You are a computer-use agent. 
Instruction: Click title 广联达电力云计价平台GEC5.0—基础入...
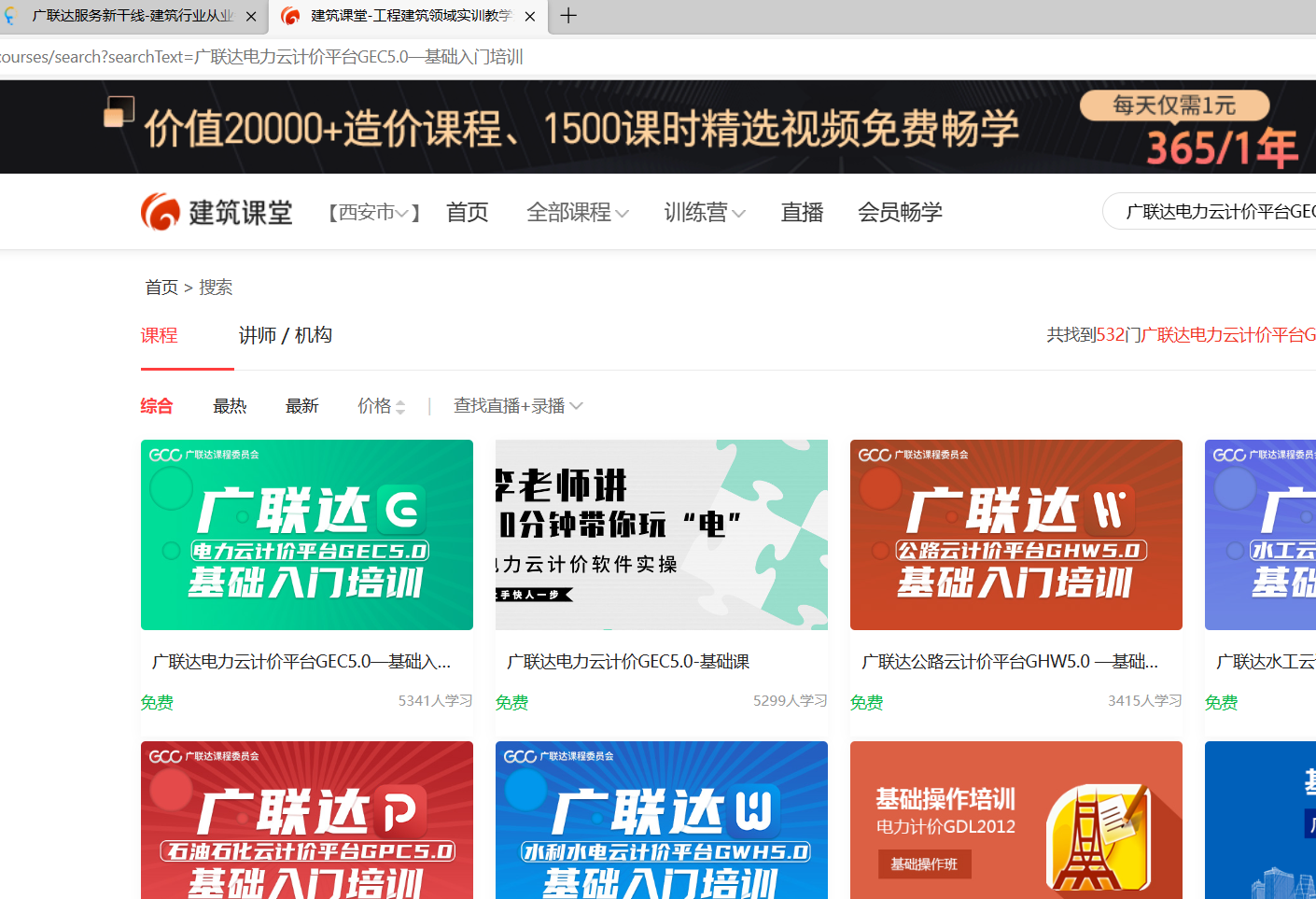[x=301, y=662]
